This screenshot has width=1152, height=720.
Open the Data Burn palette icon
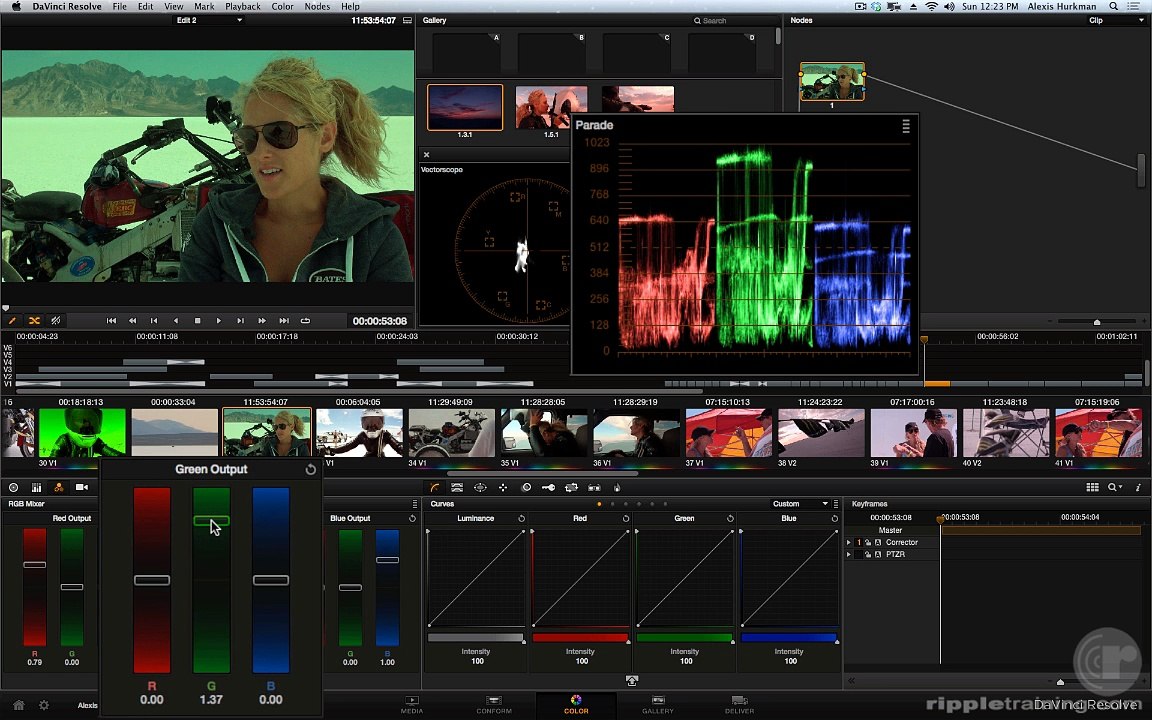(x=617, y=487)
